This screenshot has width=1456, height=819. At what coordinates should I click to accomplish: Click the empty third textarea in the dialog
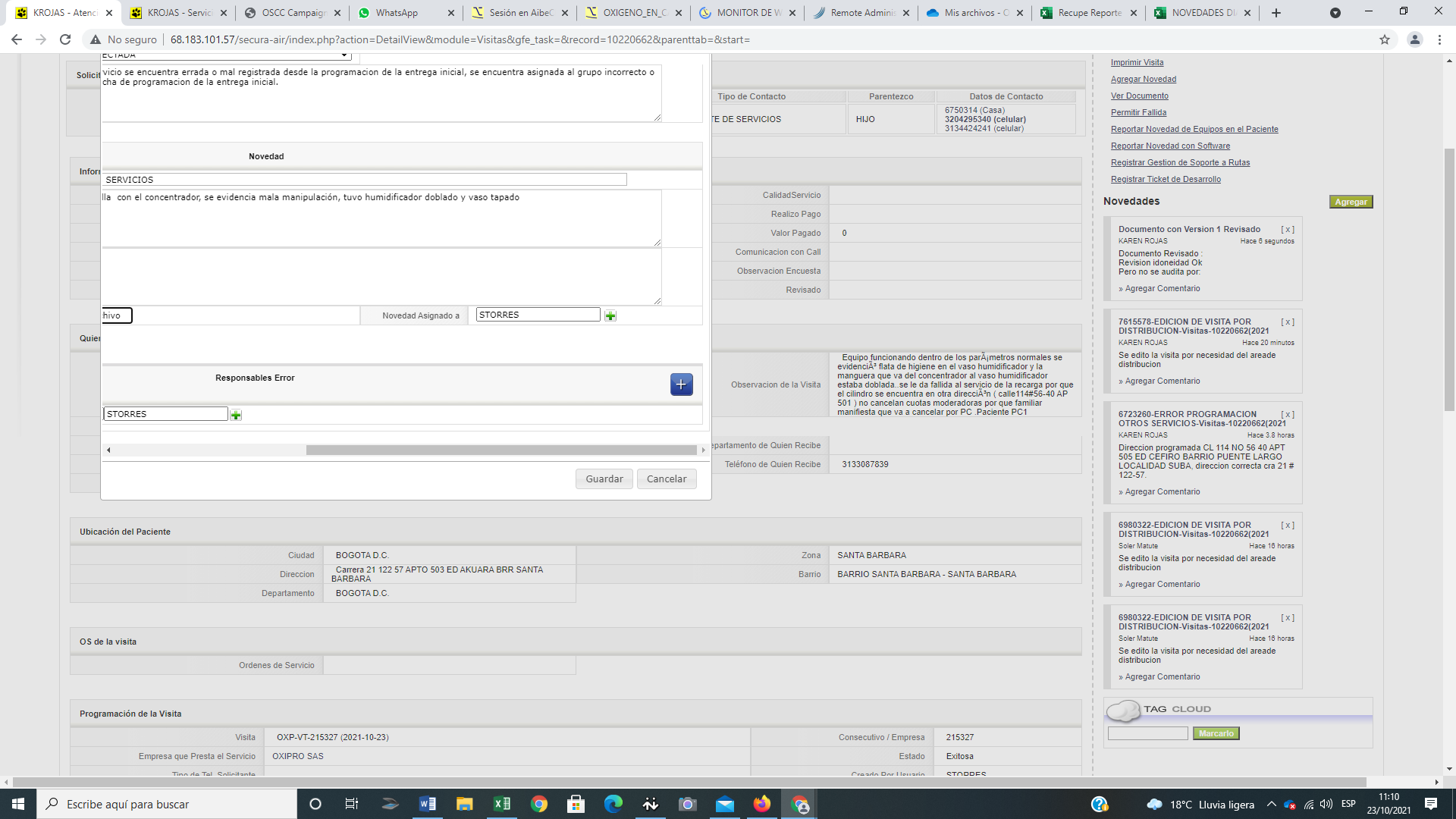pos(381,277)
